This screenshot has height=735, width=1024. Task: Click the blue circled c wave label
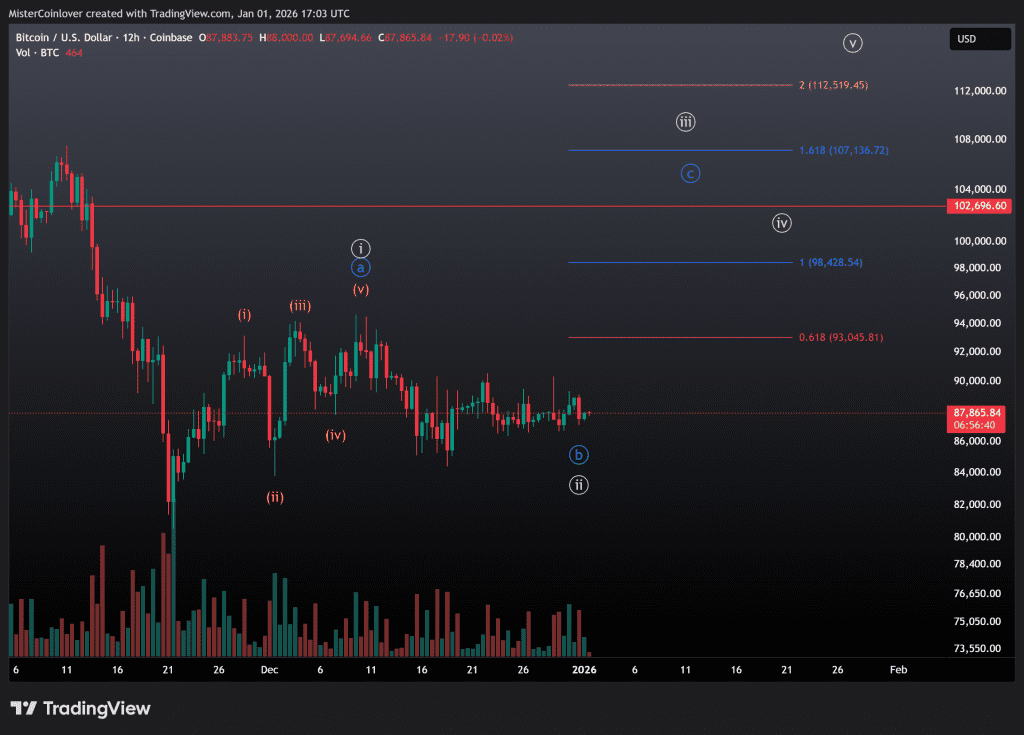coord(690,173)
